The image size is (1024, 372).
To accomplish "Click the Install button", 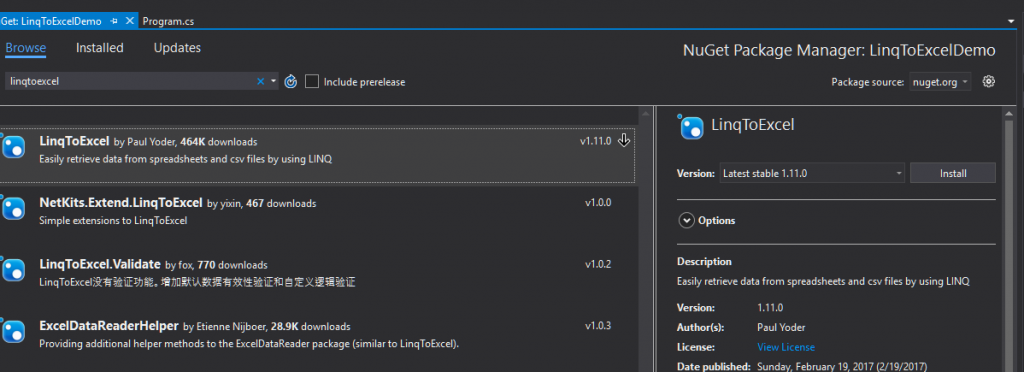I will point(953,174).
